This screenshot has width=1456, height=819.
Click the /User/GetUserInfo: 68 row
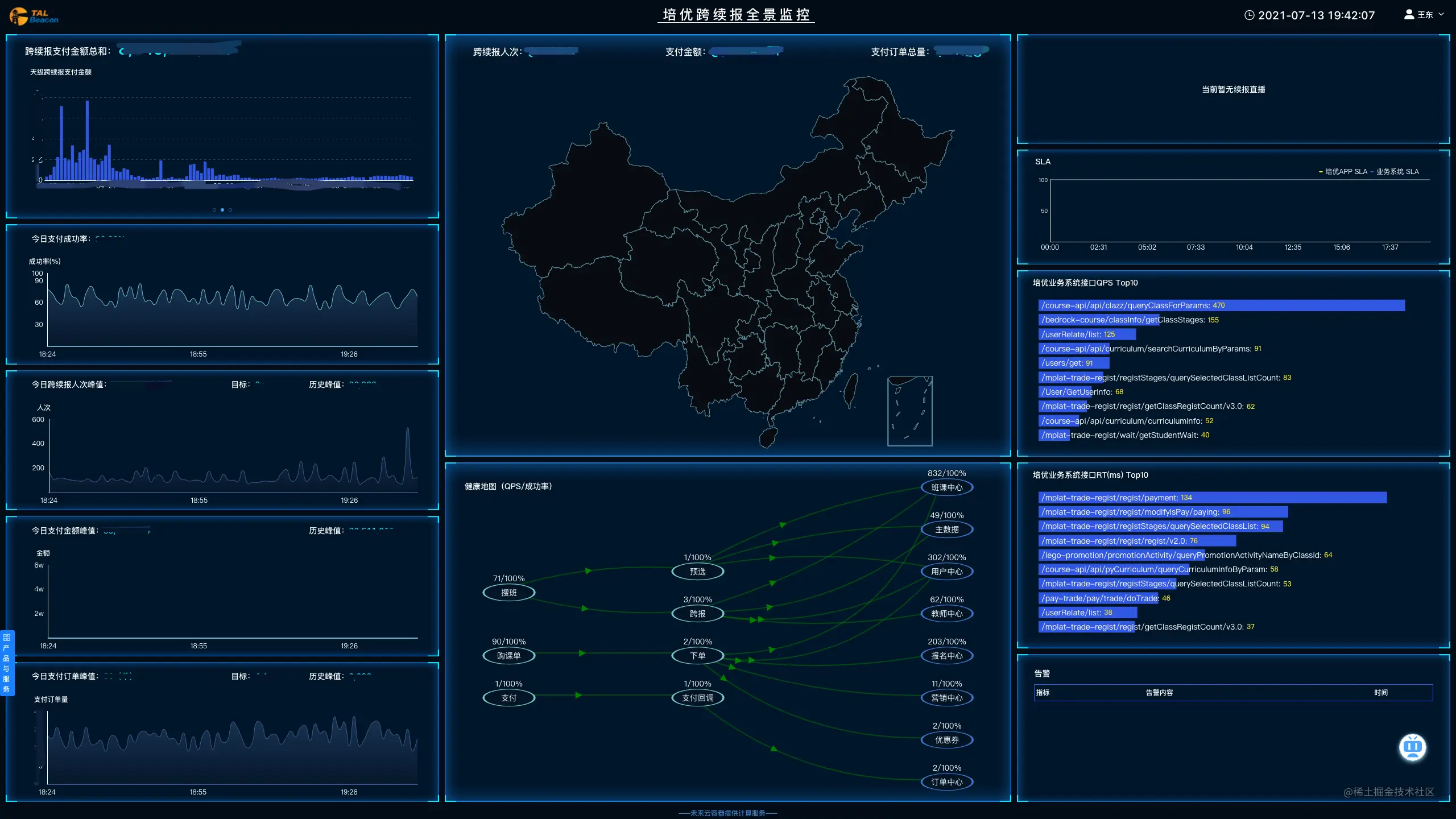[x=1081, y=392]
